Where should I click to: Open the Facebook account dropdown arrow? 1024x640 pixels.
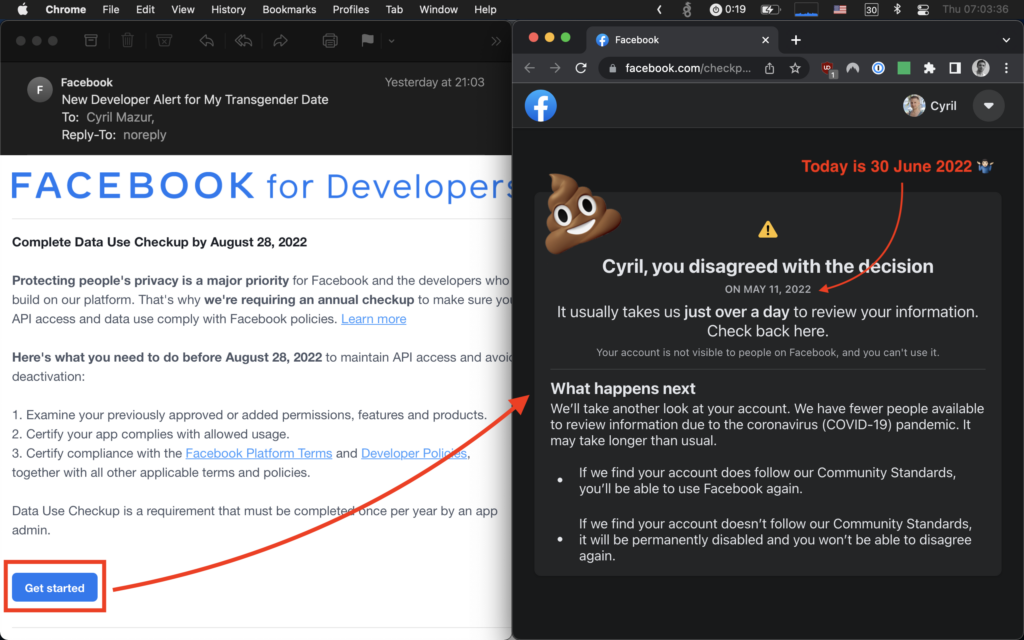[x=989, y=106]
